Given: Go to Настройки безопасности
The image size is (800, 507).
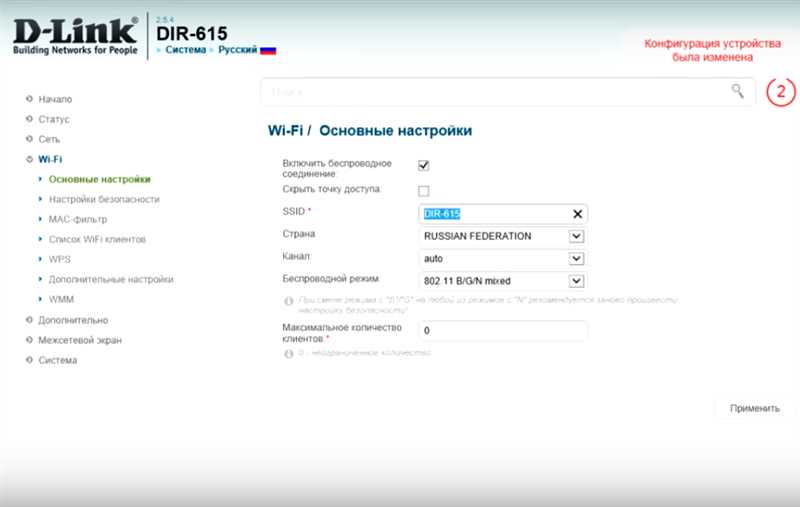Looking at the screenshot, I should click(x=104, y=199).
